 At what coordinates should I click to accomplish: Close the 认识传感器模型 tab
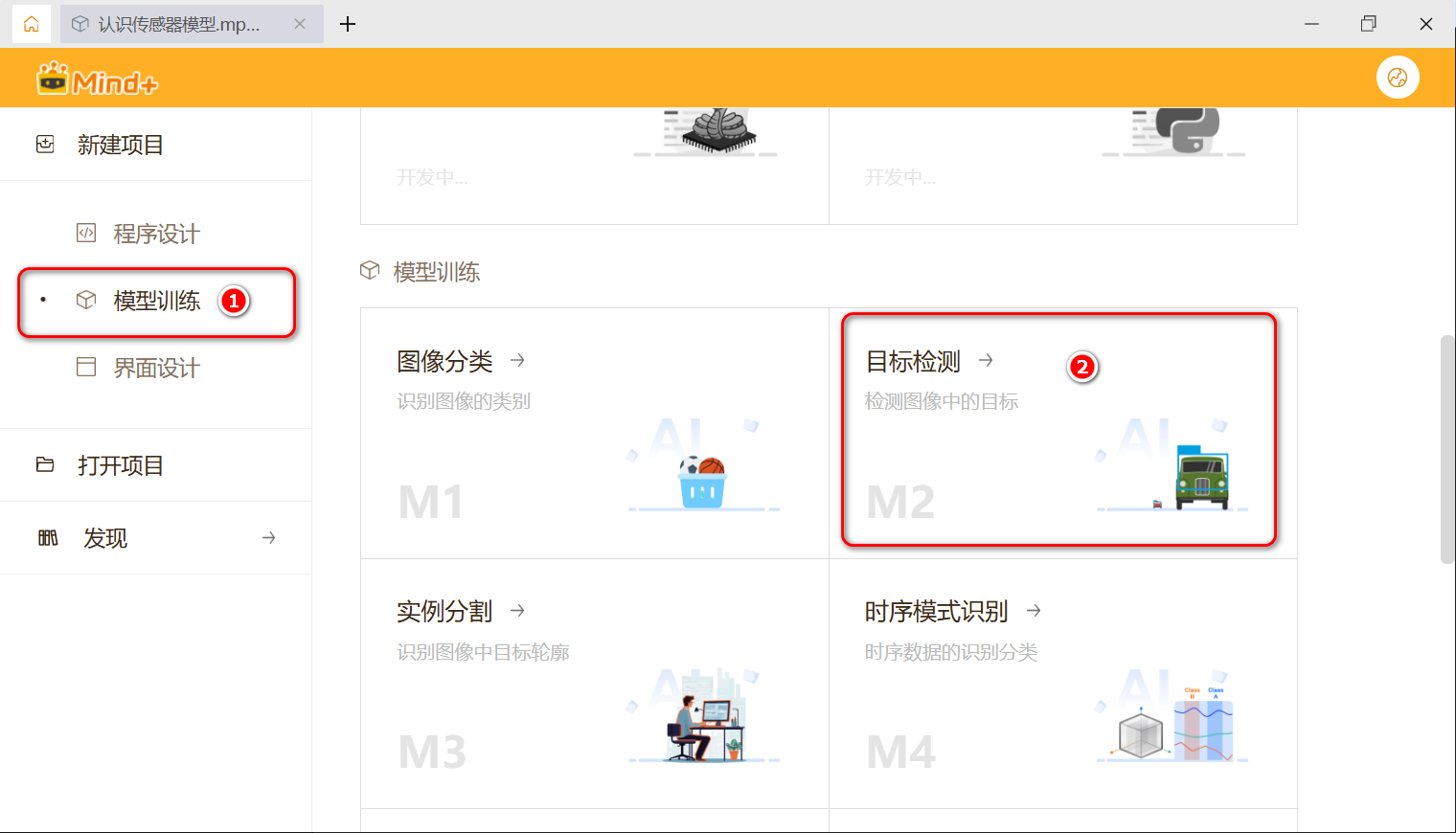pos(298,24)
